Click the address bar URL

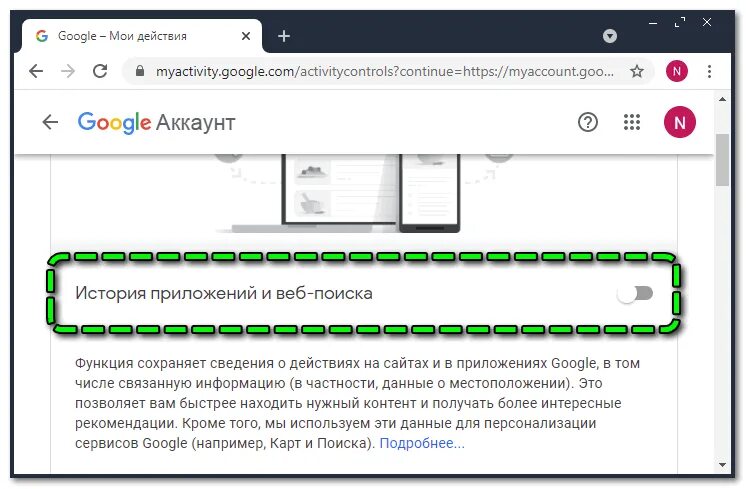click(x=384, y=71)
